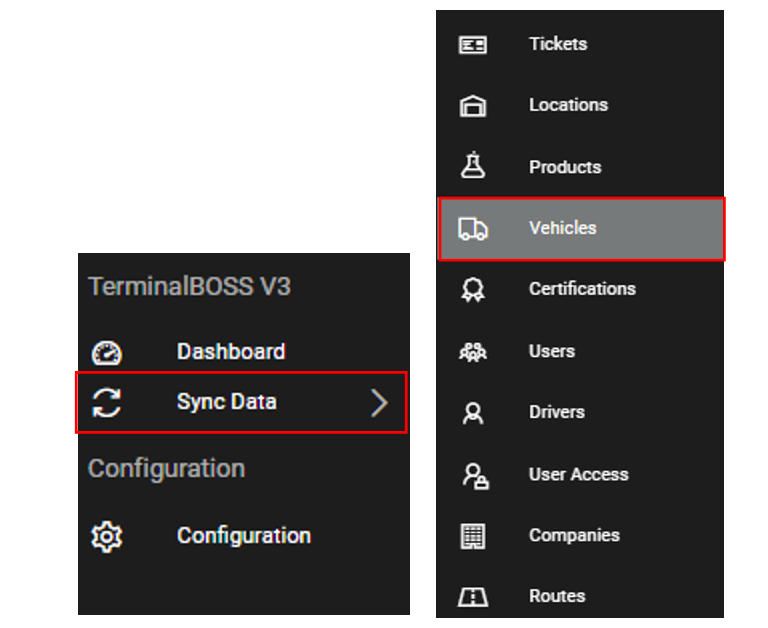Click the Dashboard speedometer icon
This screenshot has width=768, height=628.
(107, 353)
